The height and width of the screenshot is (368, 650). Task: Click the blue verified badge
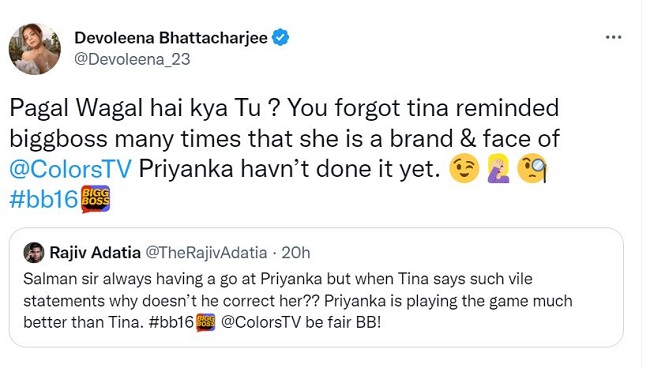(x=281, y=38)
